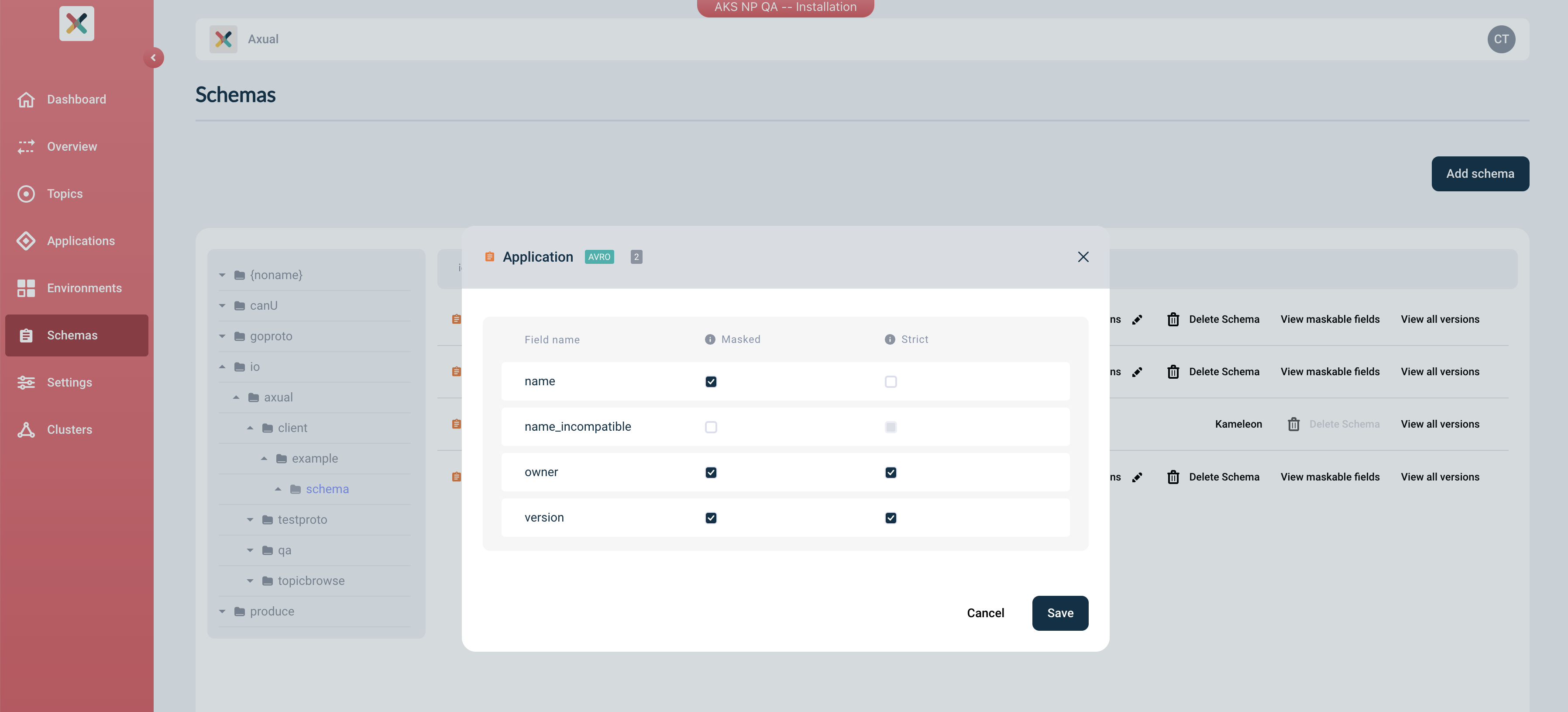
Task: Close the Application dialog with X
Action: pos(1083,257)
